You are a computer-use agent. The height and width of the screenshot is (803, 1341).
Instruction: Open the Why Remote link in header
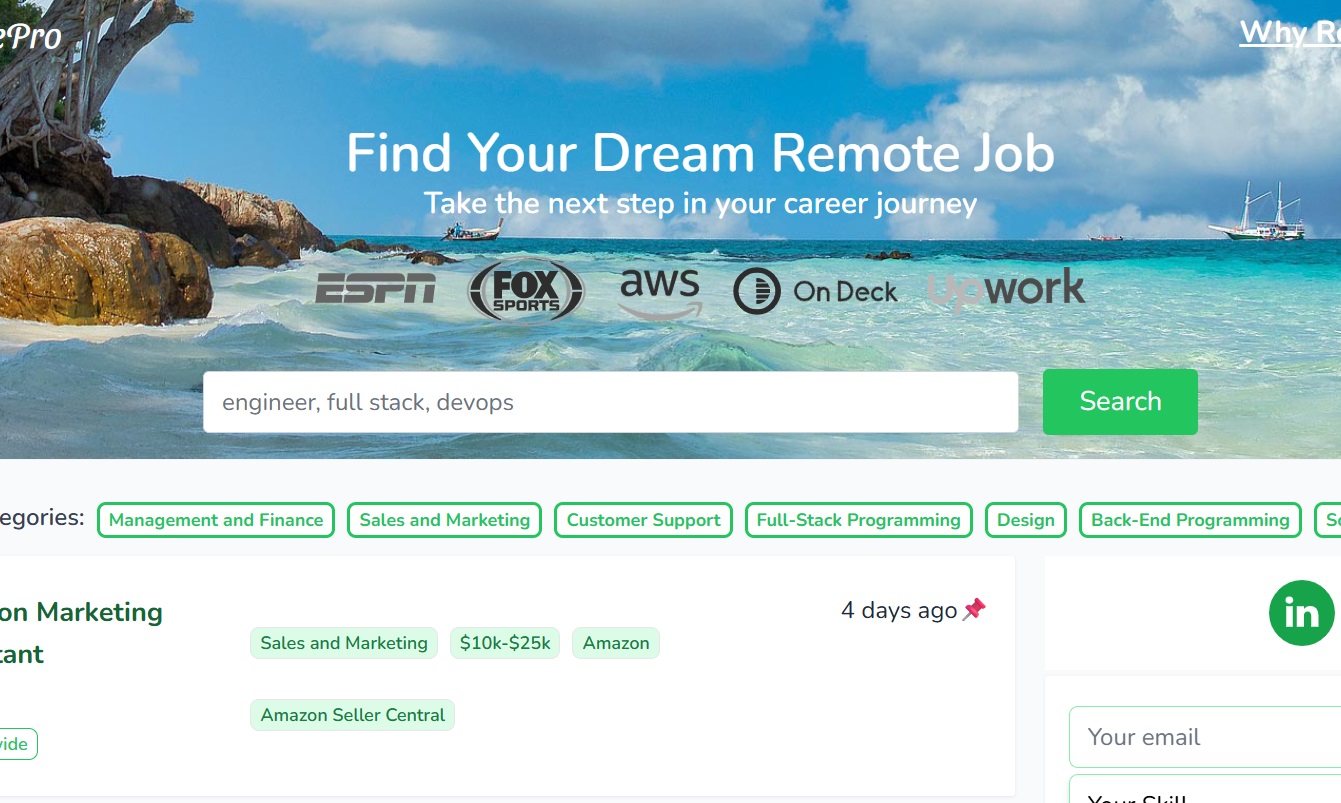coord(1290,33)
